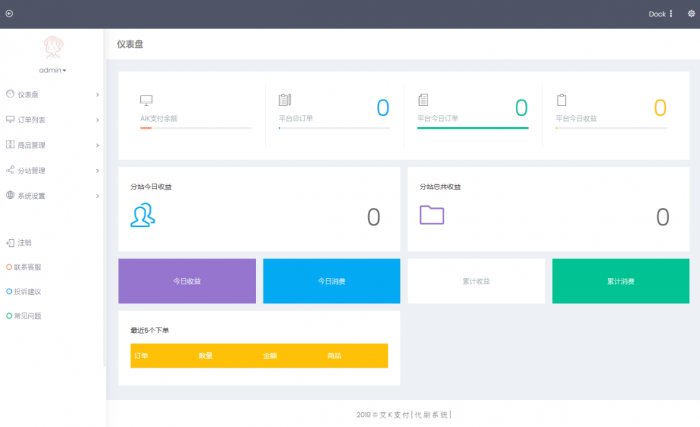Click the 仪表盘 dashboard gauge icon
This screenshot has width=700, height=427.
[x=10, y=94]
